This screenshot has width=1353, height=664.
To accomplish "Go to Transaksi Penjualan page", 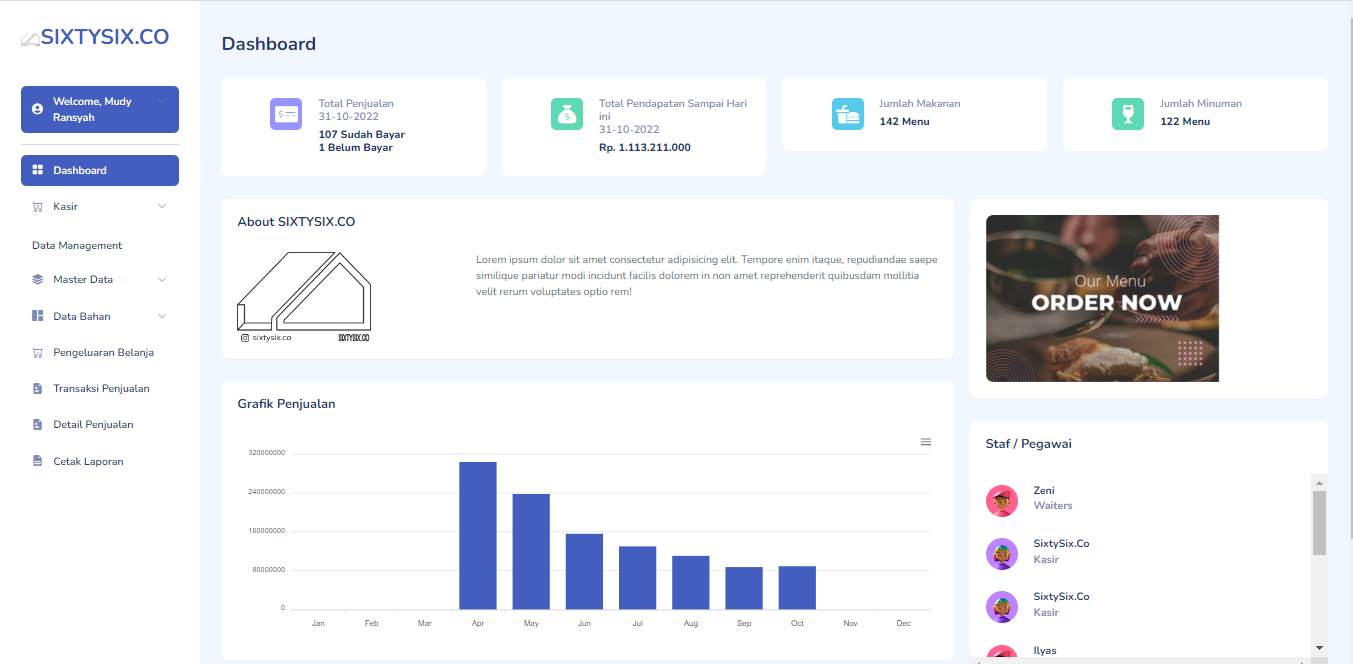I will 100,389.
